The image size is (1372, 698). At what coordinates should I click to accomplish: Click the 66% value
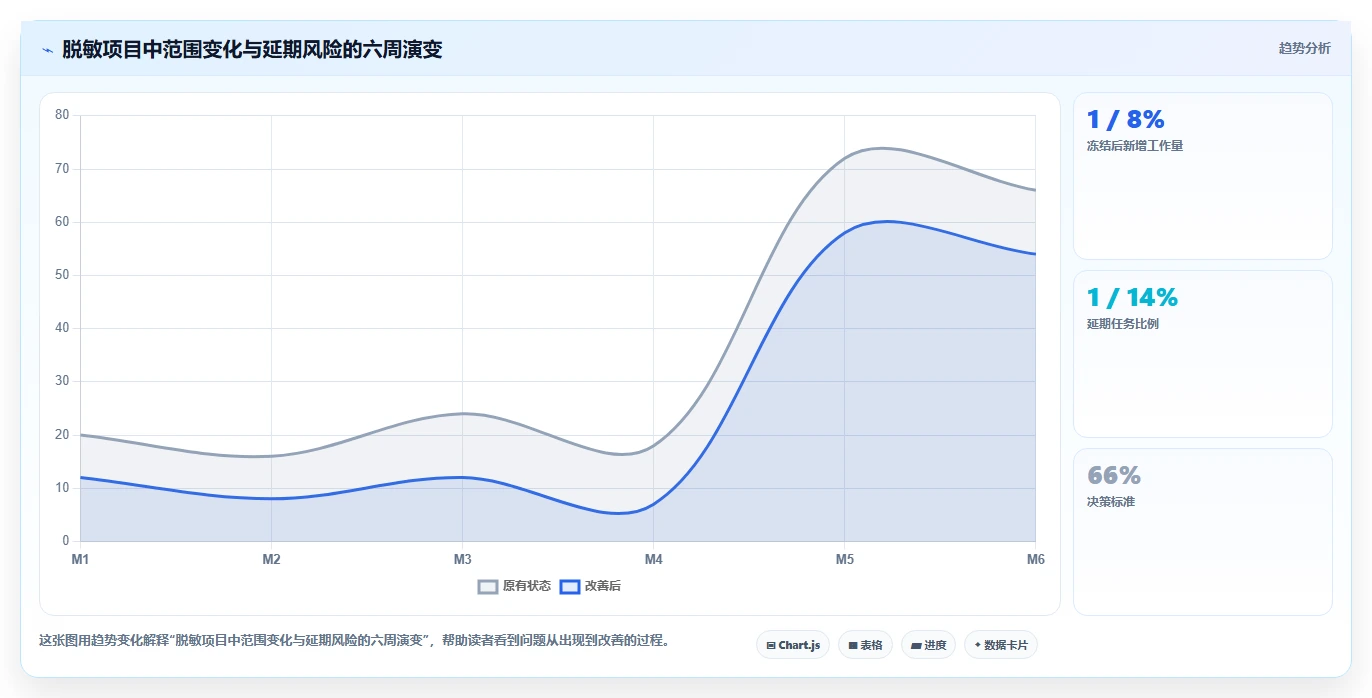coord(1114,476)
